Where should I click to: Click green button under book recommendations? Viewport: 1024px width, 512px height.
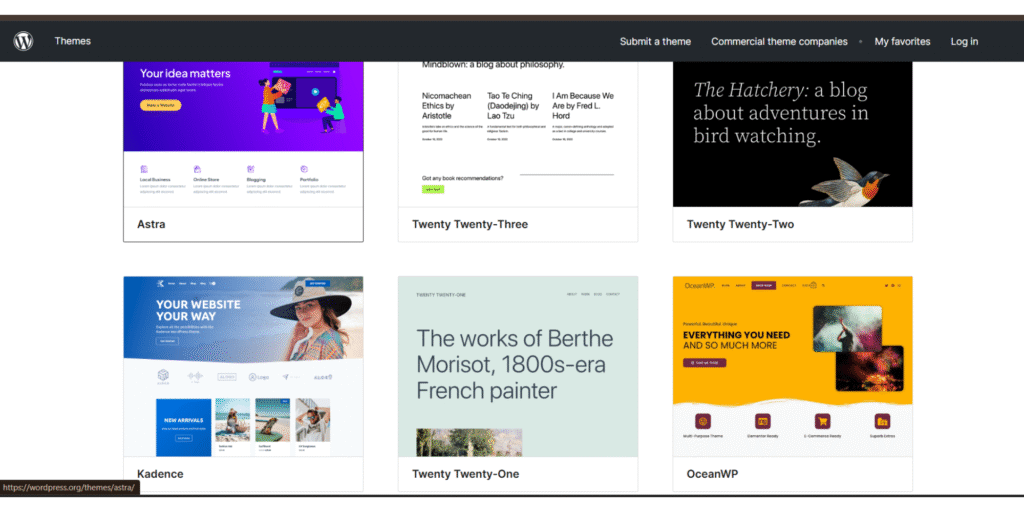point(432,189)
